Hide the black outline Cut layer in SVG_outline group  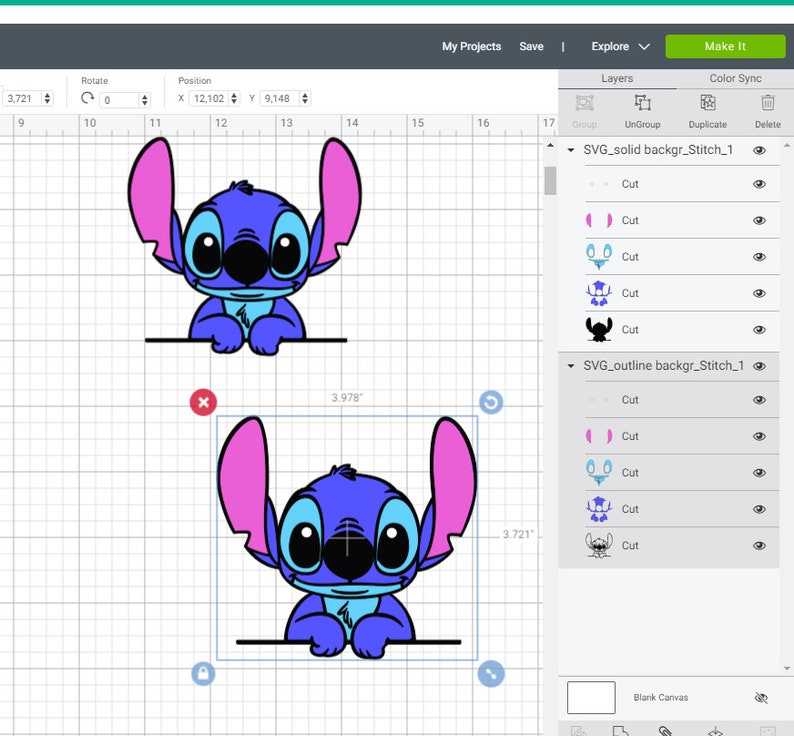pos(759,546)
